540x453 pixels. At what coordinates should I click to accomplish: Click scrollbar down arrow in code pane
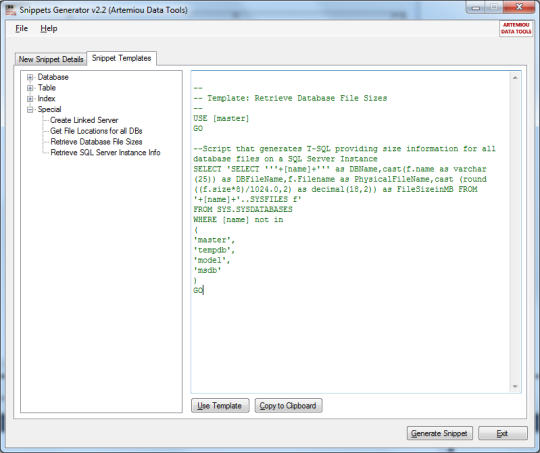point(515,387)
